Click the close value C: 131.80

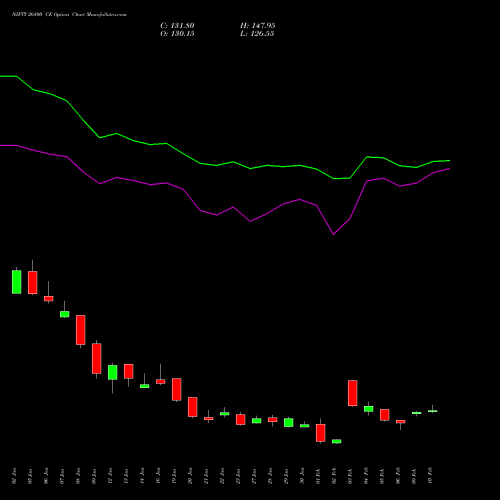click(x=177, y=26)
